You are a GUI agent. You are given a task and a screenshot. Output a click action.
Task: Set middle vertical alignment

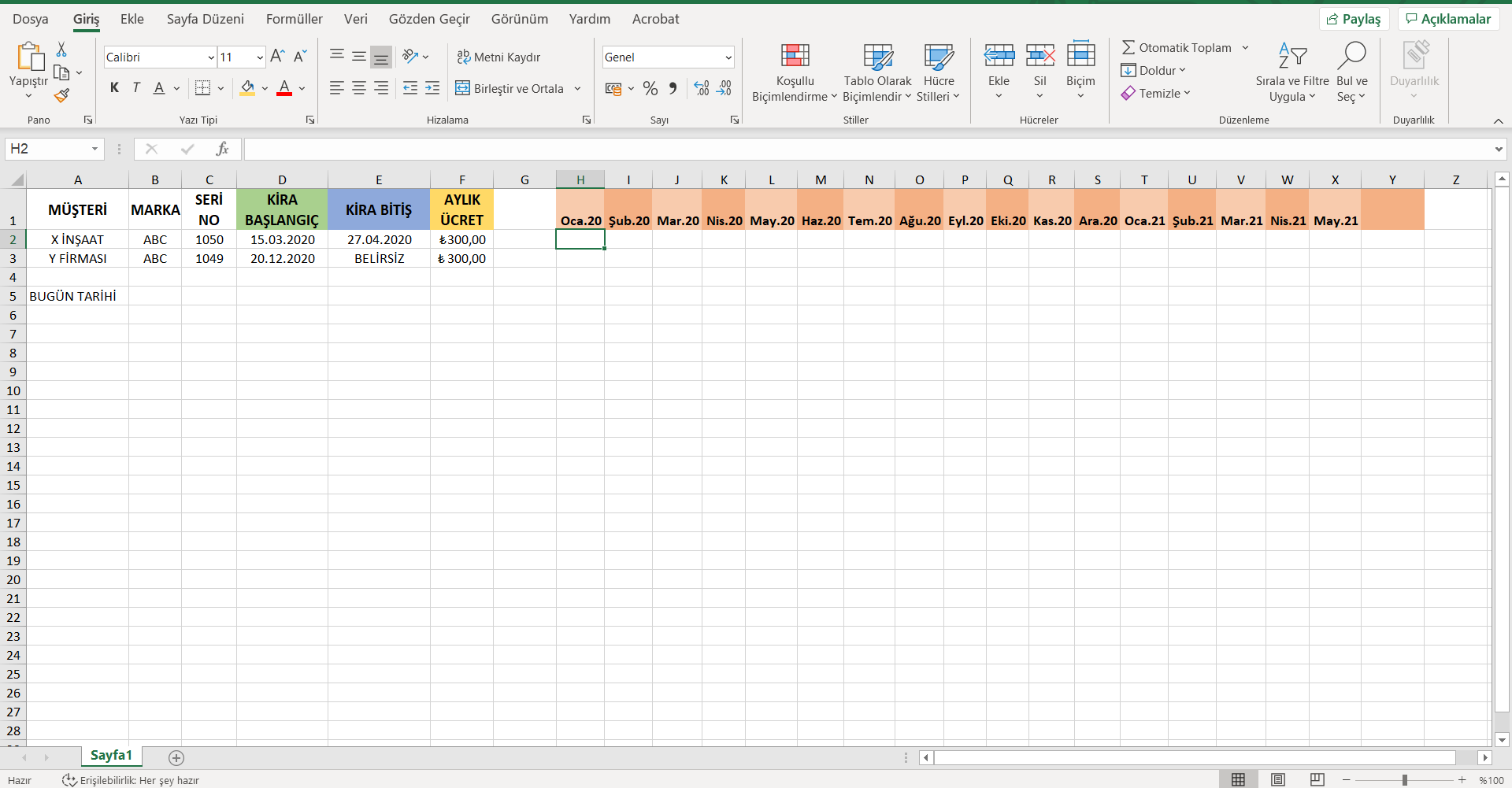pyautogui.click(x=359, y=56)
